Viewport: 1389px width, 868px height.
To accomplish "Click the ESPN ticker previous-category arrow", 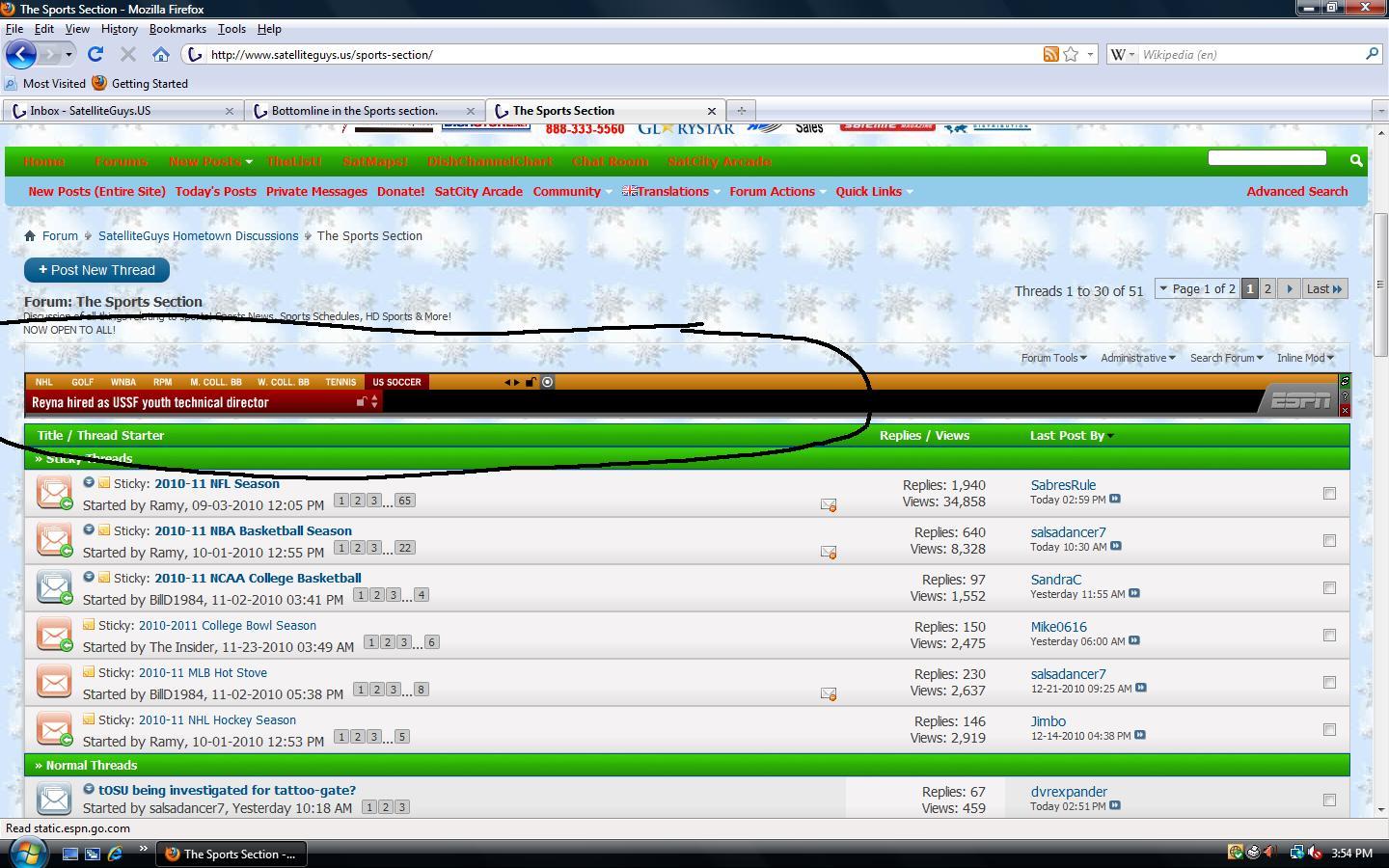I will [x=507, y=382].
